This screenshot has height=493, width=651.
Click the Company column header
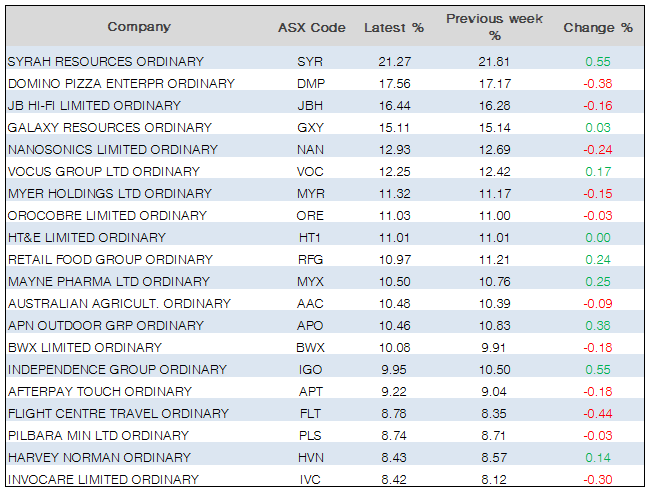(139, 27)
